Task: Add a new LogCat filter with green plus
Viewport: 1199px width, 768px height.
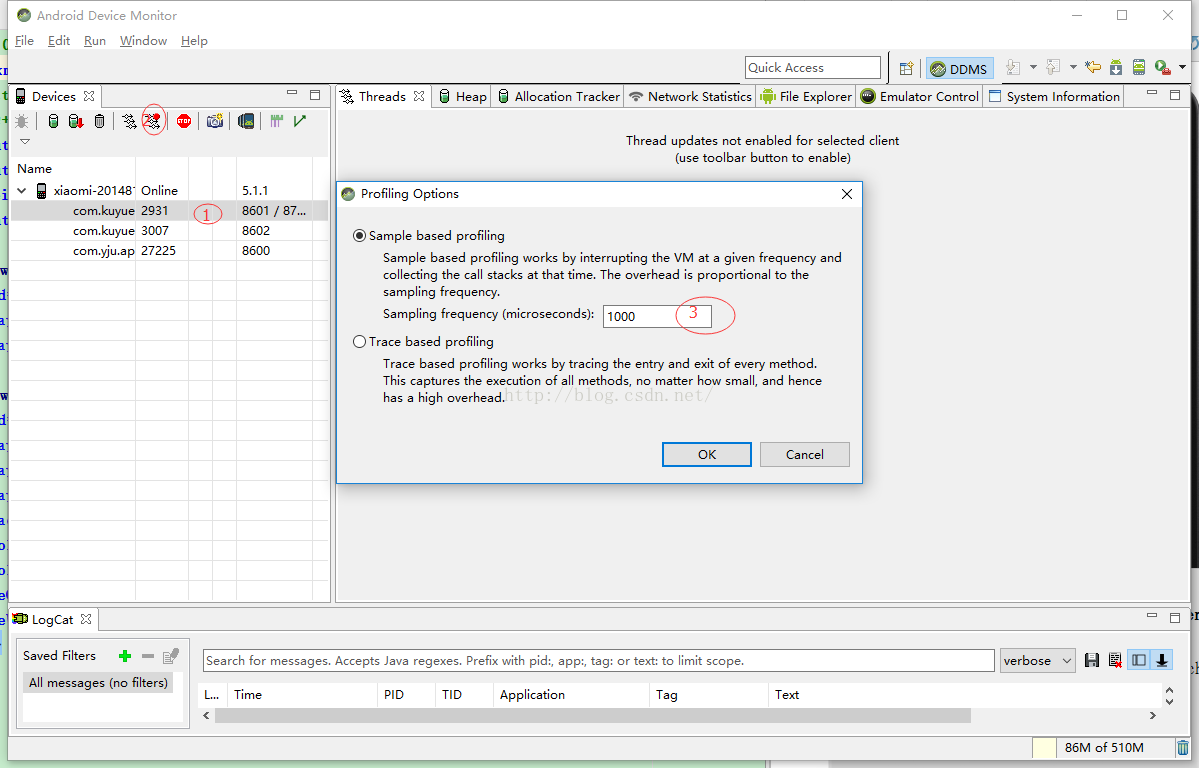Action: tap(125, 656)
